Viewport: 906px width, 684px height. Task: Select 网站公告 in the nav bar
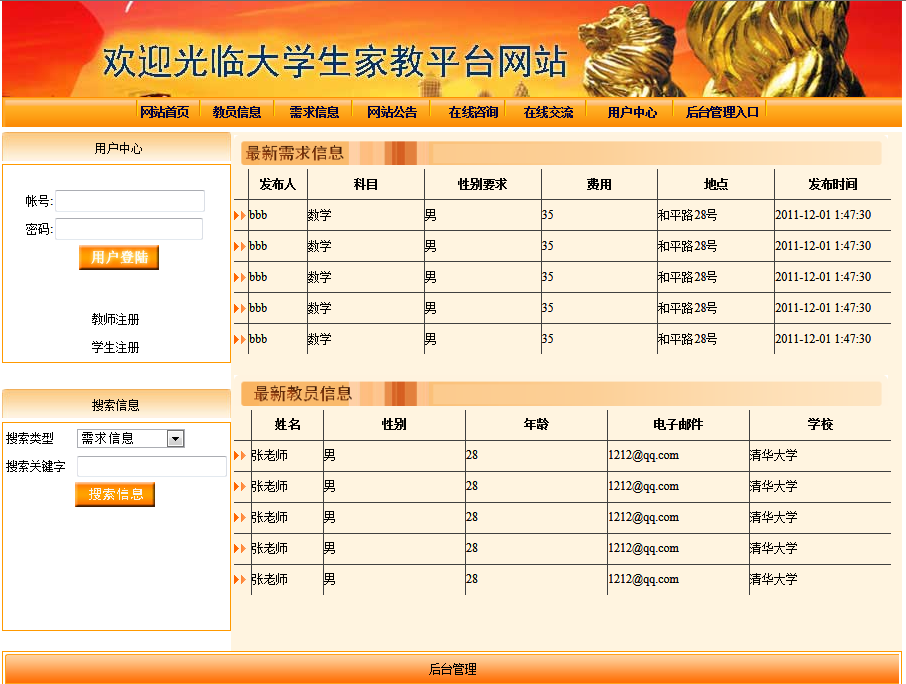[x=392, y=112]
